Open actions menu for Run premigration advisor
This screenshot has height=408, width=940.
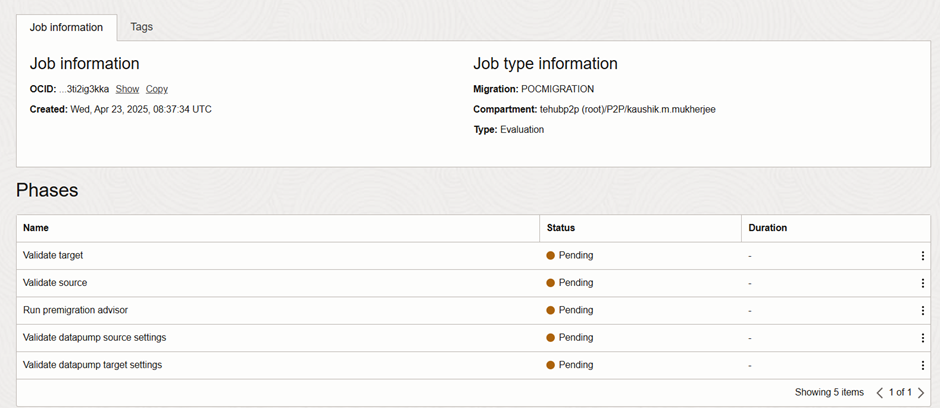(x=922, y=310)
